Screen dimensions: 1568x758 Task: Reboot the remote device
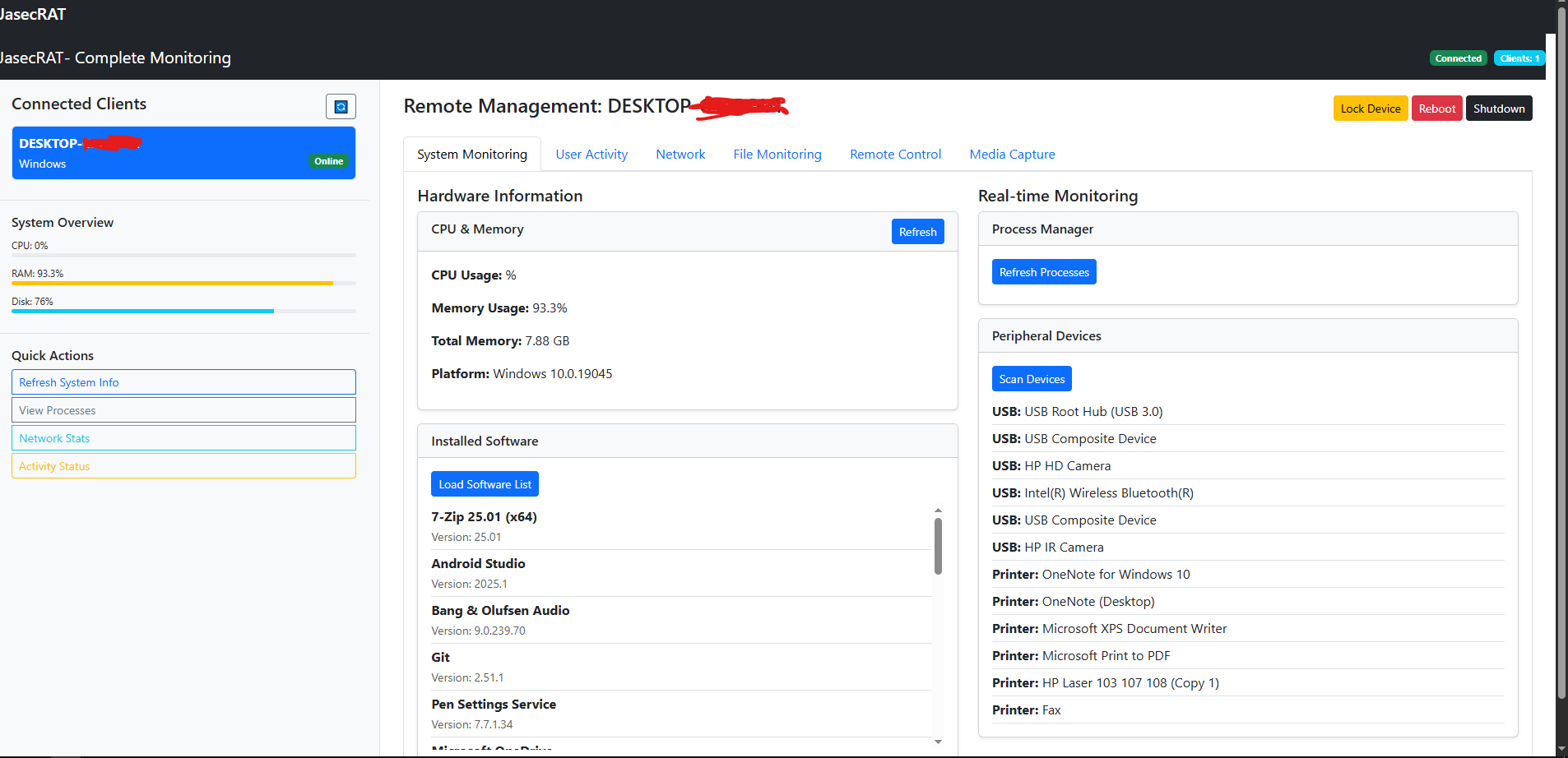pyautogui.click(x=1436, y=108)
